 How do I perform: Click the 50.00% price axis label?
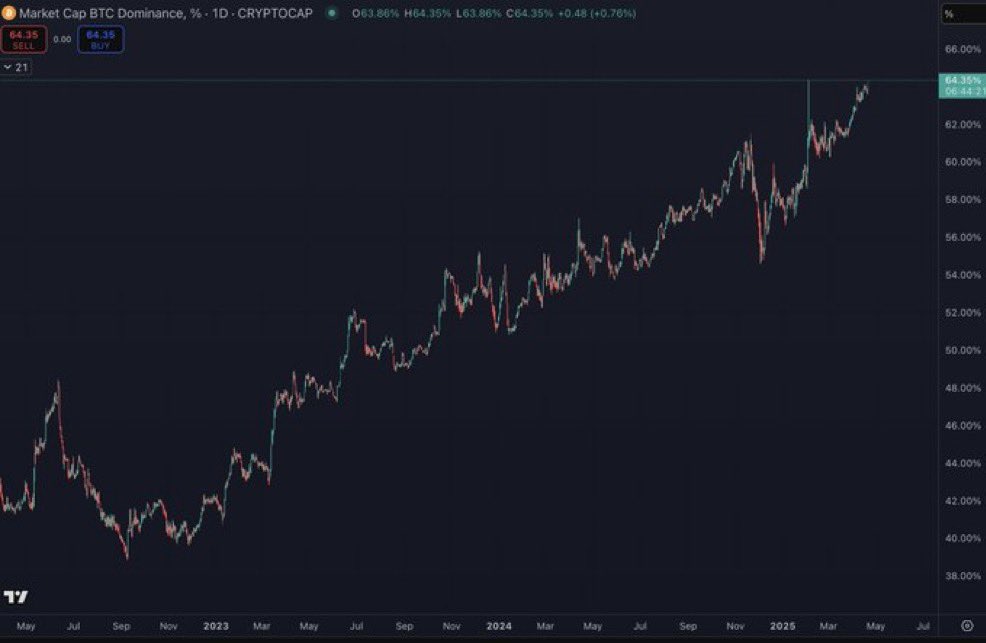(962, 350)
